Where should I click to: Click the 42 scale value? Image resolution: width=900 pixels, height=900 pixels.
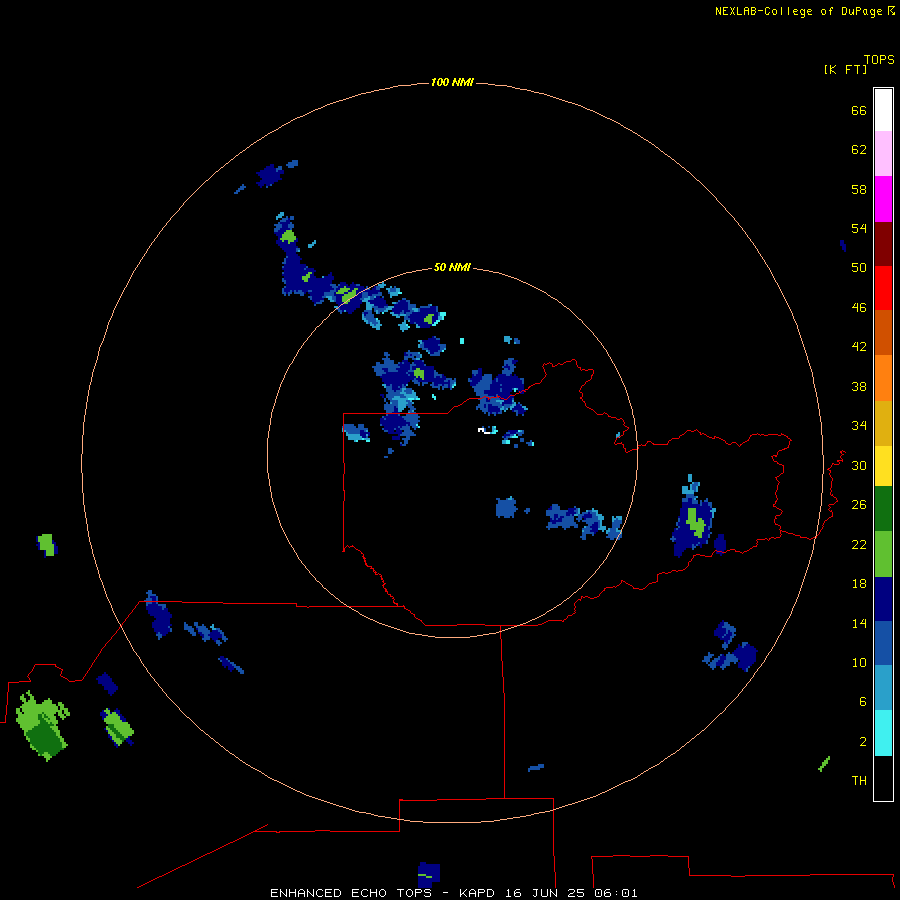tap(859, 347)
